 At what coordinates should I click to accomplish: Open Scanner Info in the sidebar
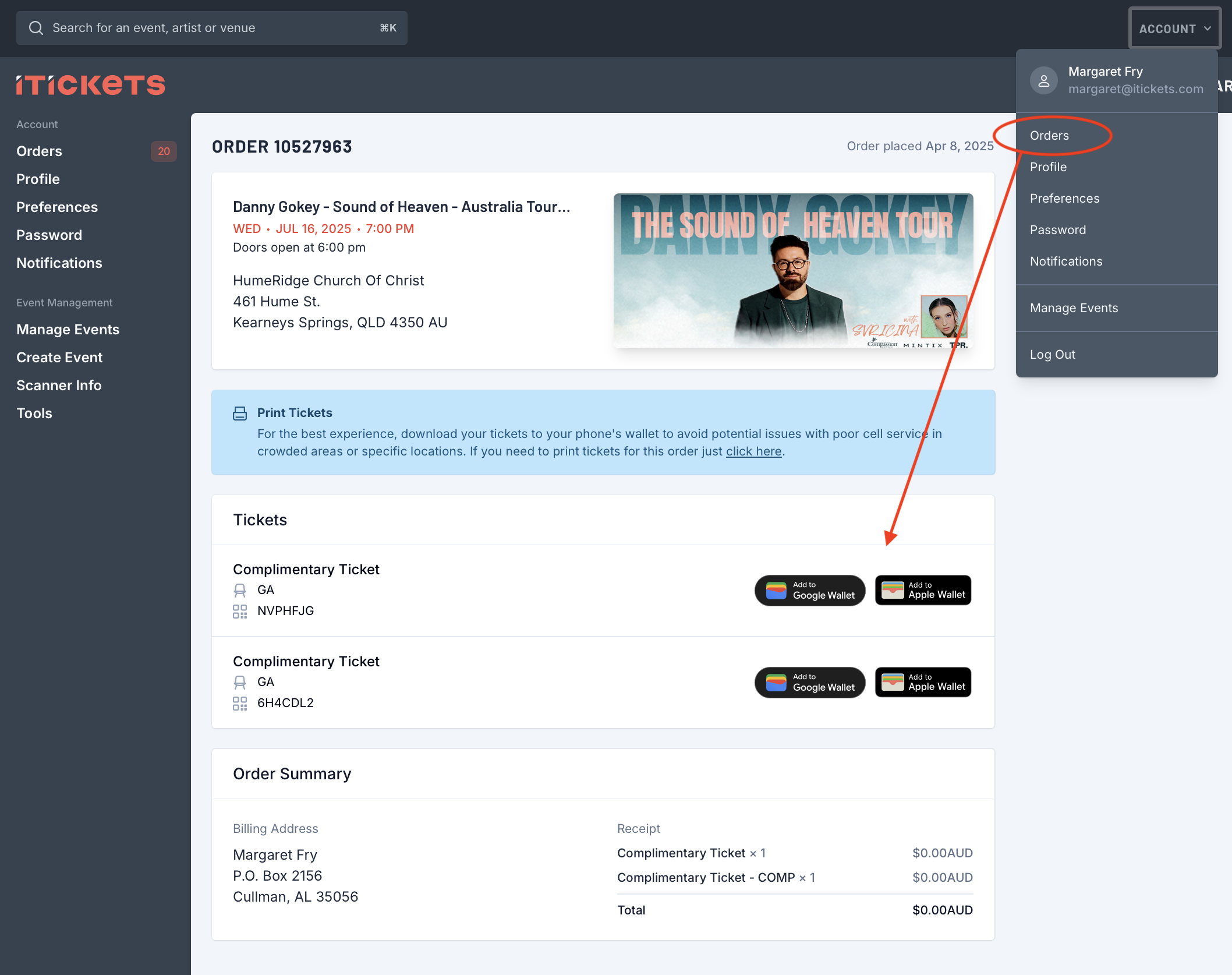click(59, 386)
